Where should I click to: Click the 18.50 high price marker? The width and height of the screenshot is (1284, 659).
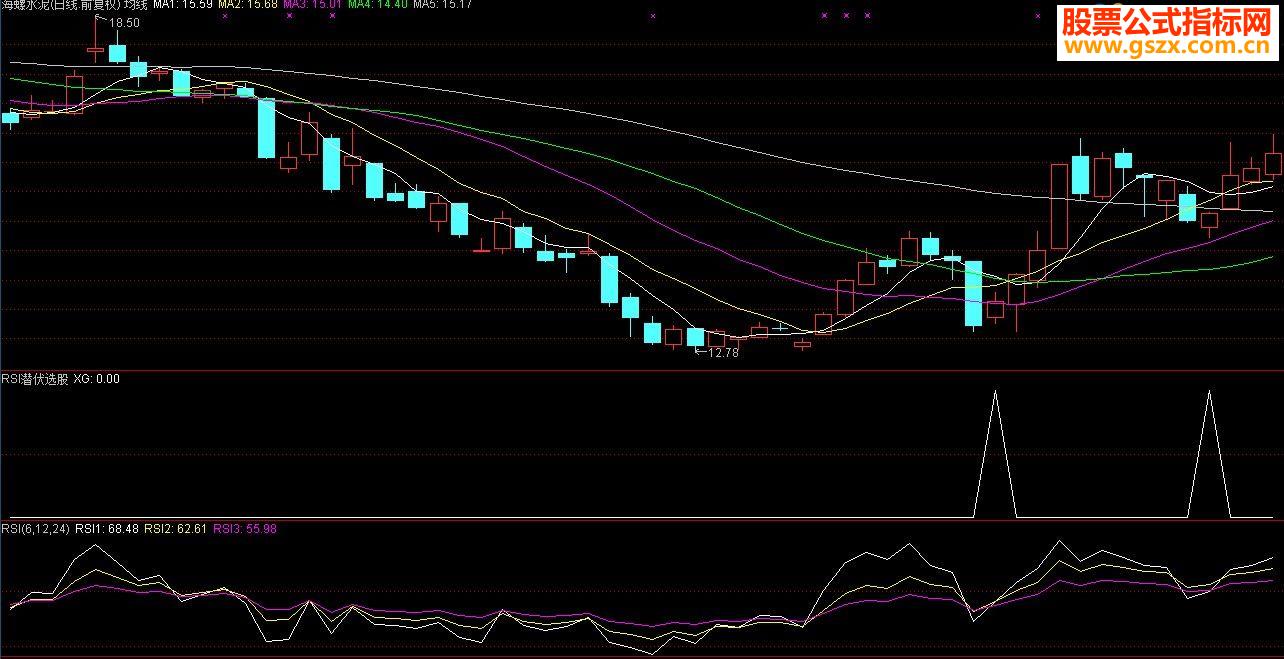pyautogui.click(x=124, y=22)
